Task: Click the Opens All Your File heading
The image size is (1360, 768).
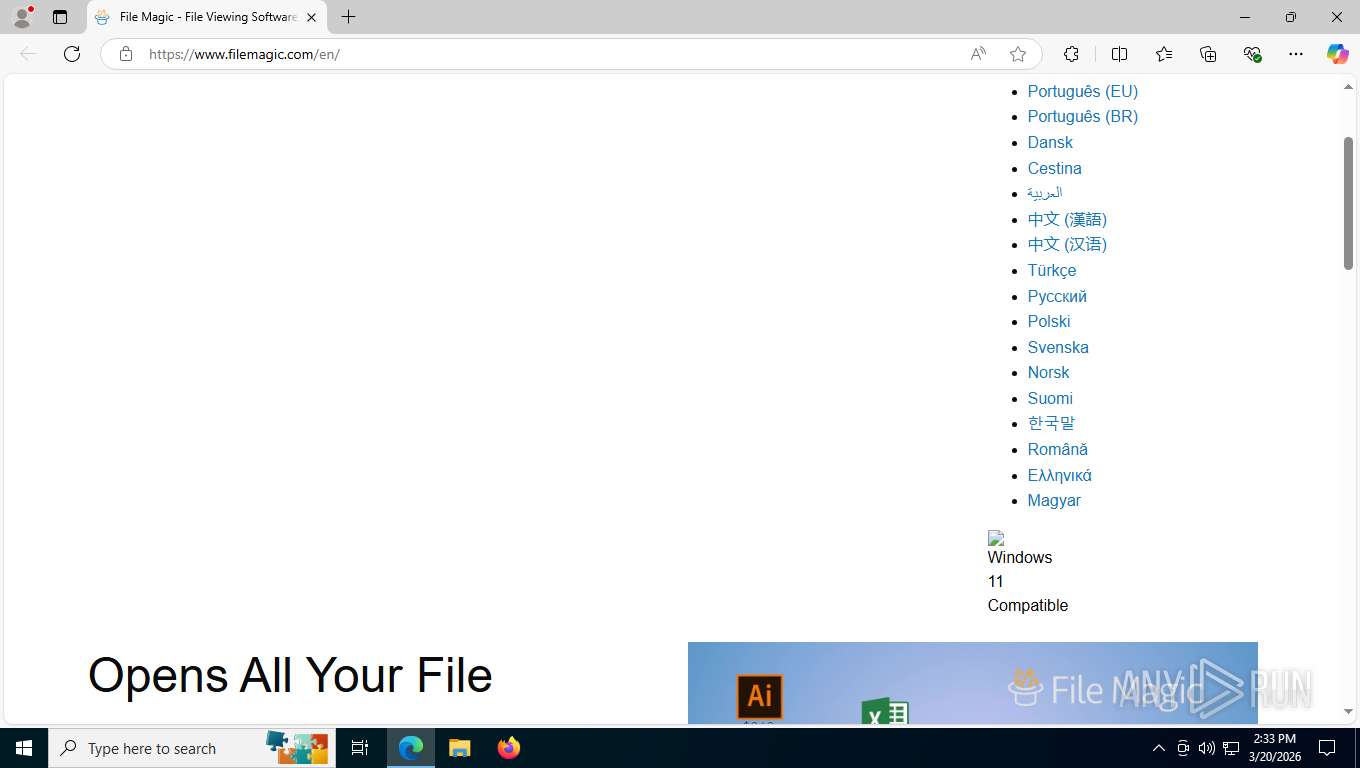Action: (x=290, y=675)
